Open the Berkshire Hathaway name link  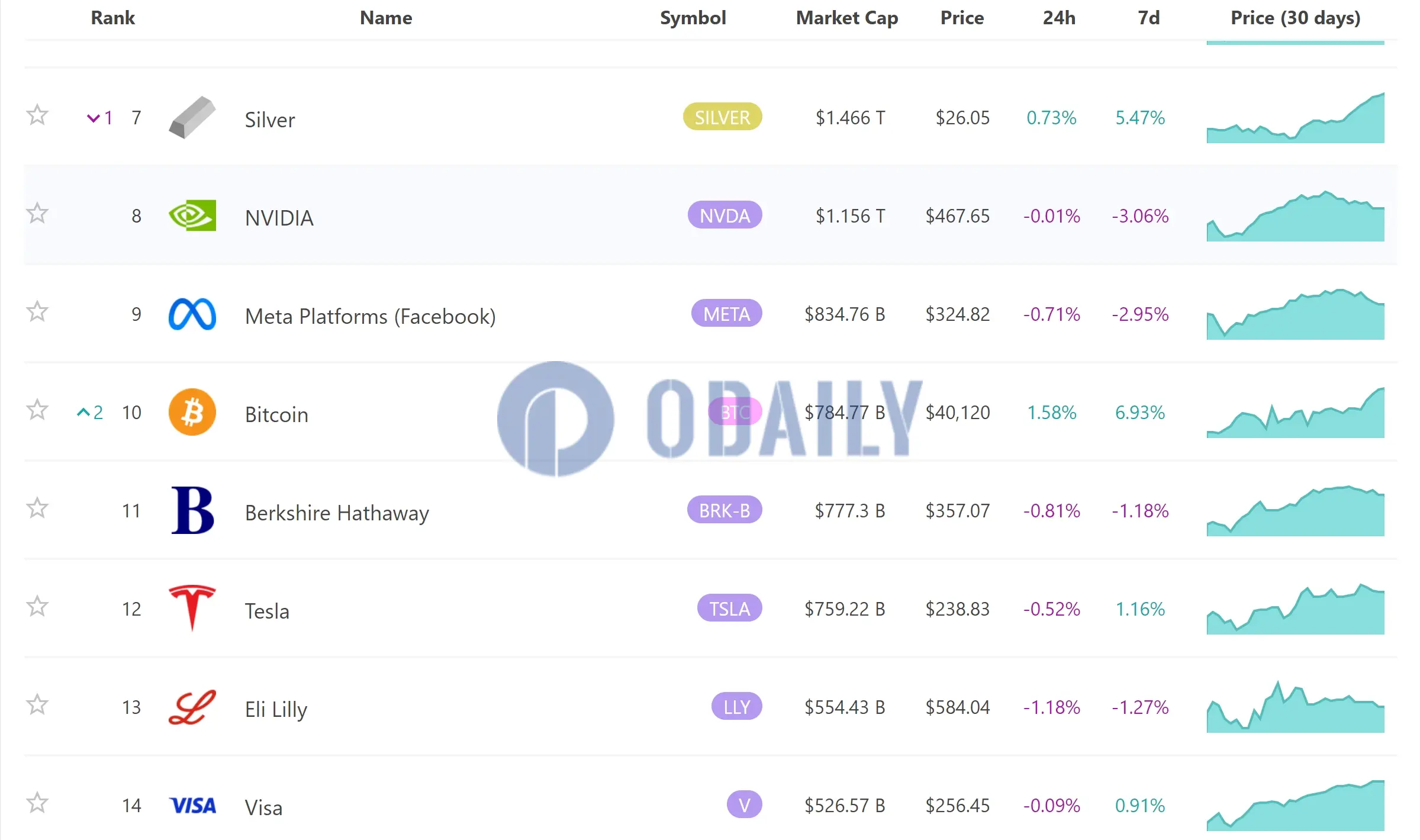click(x=336, y=513)
